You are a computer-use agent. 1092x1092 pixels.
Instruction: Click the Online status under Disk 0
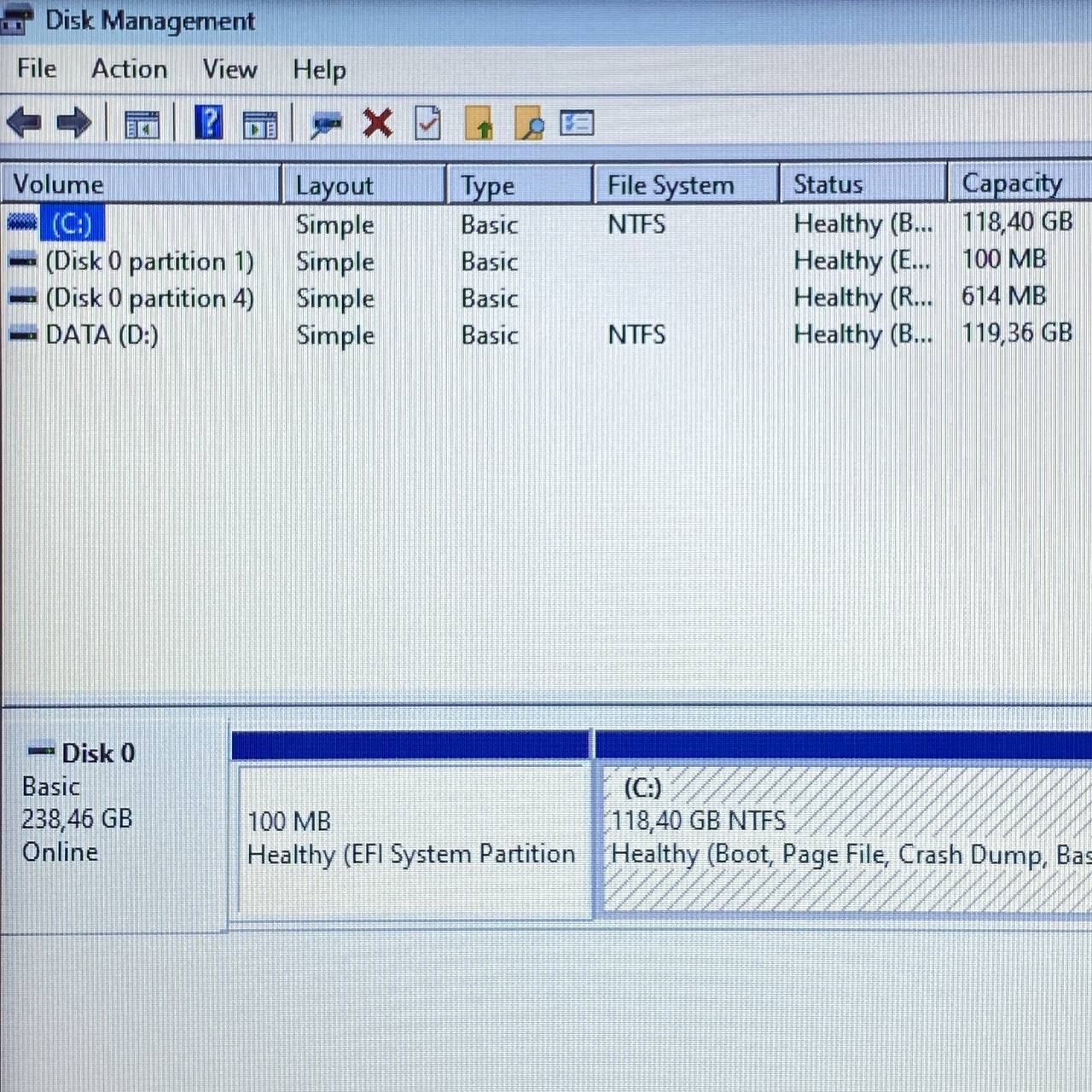tap(60, 852)
